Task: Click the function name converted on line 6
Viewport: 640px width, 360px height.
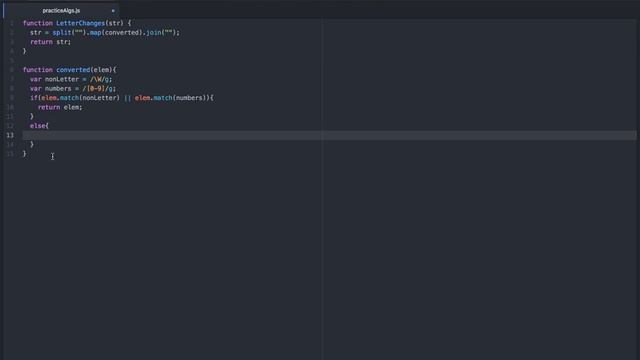Action: point(73,70)
